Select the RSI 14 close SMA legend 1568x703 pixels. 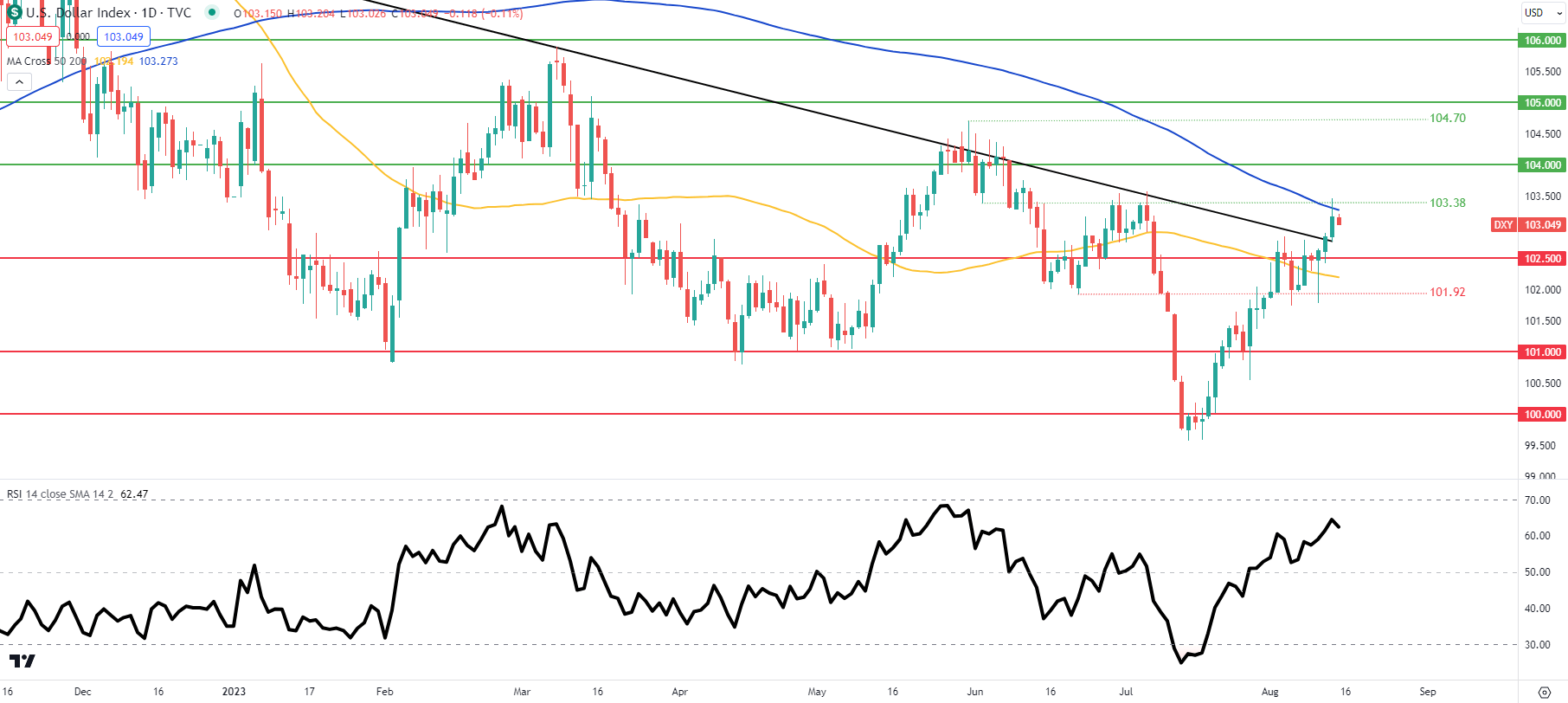(x=61, y=494)
